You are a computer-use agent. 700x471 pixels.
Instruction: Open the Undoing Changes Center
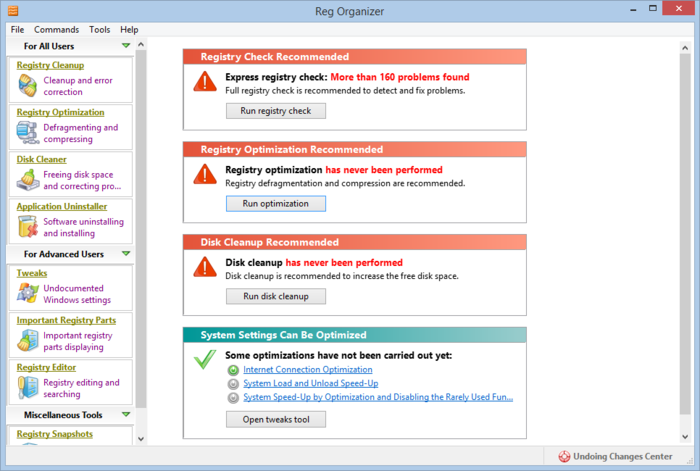(616, 456)
